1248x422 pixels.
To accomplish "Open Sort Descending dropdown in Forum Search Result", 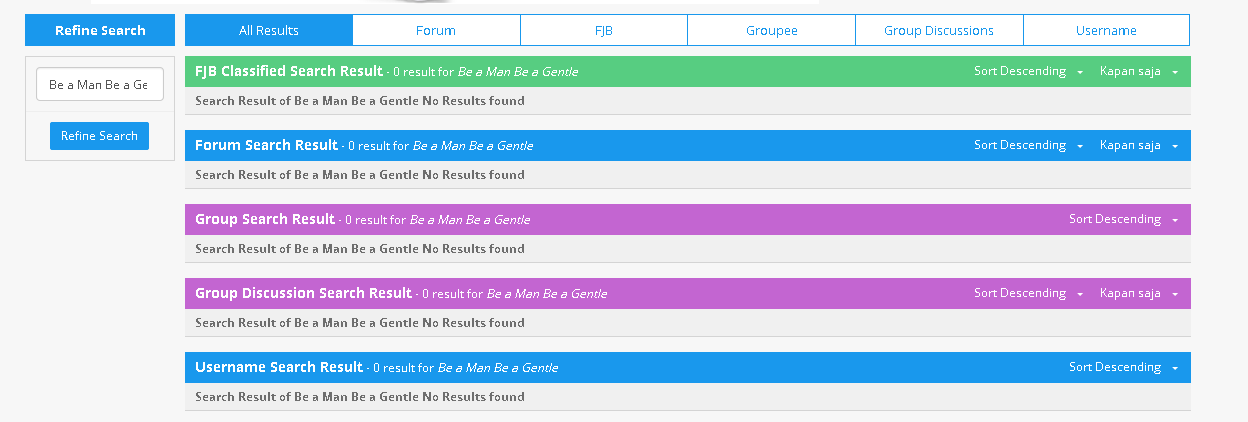I will [1029, 146].
